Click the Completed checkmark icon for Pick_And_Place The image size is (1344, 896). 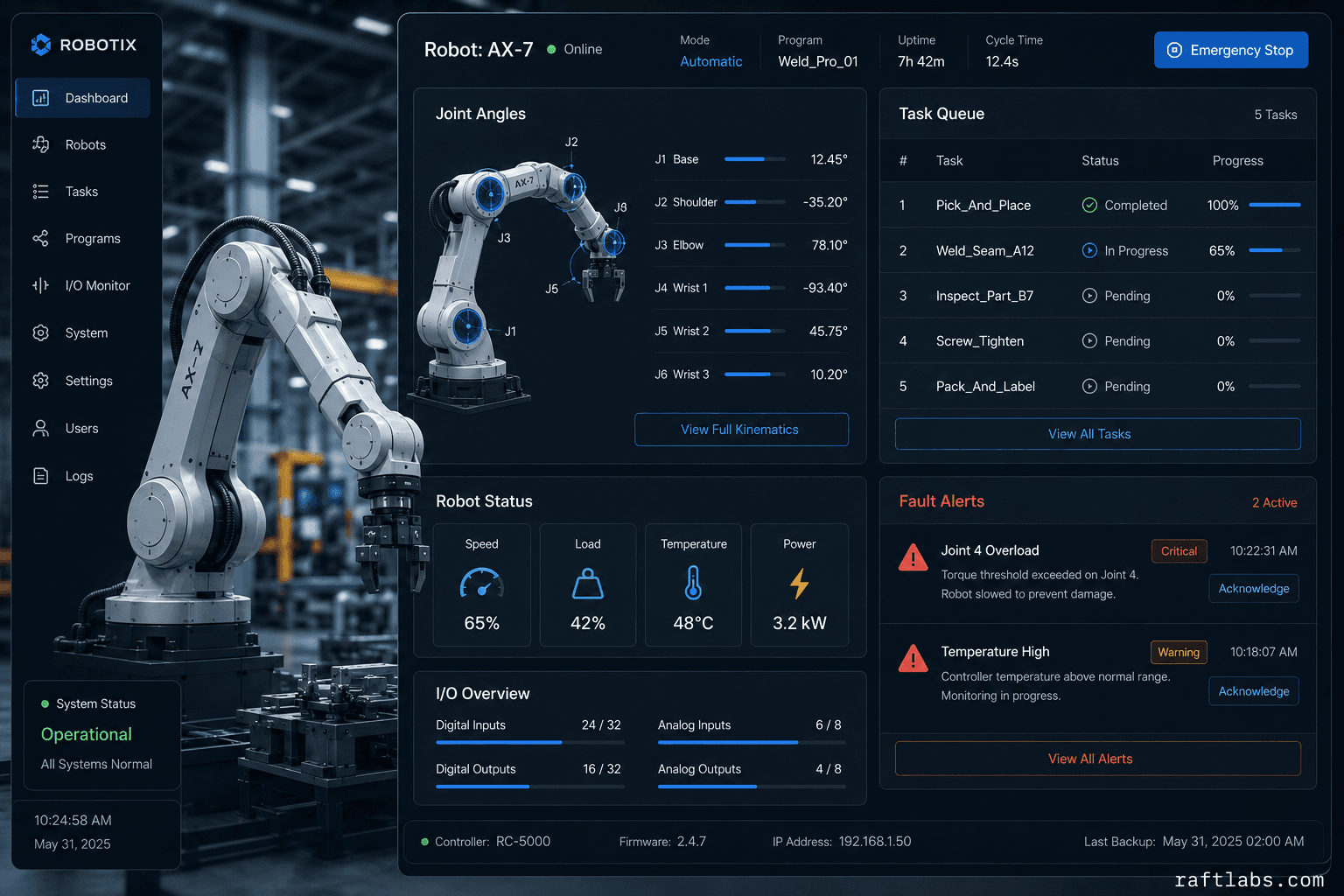(x=1089, y=205)
